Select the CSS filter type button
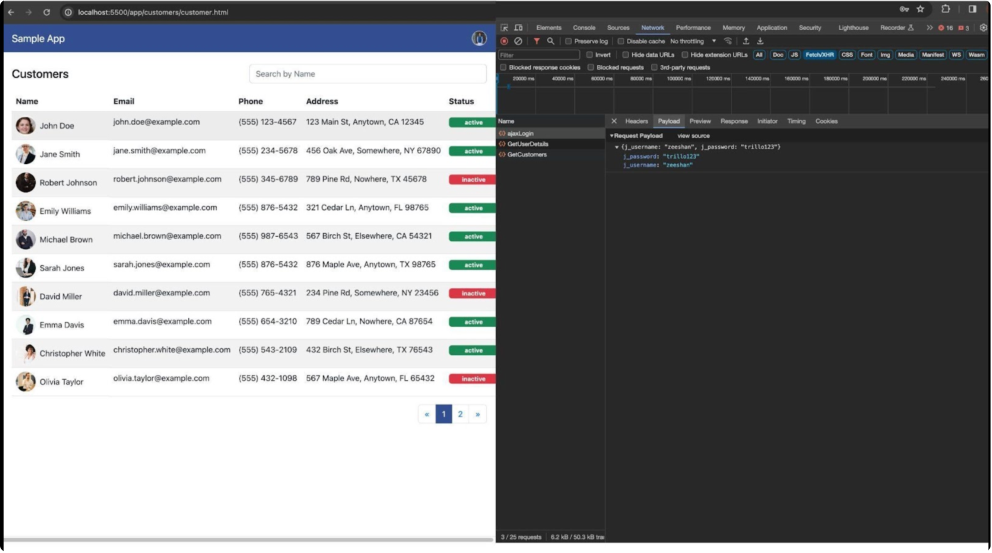 (x=846, y=55)
